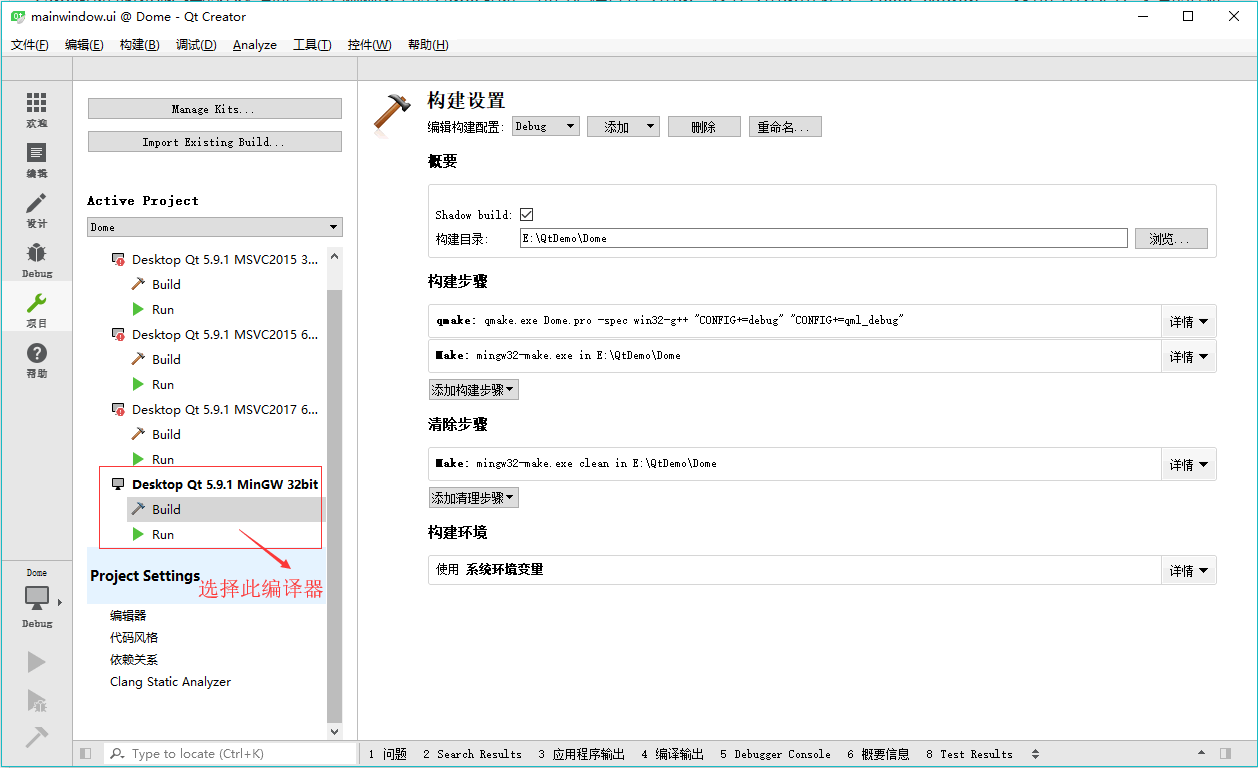This screenshot has width=1258, height=768.
Task: Click the output pane up arrow icon
Action: [x=1201, y=754]
